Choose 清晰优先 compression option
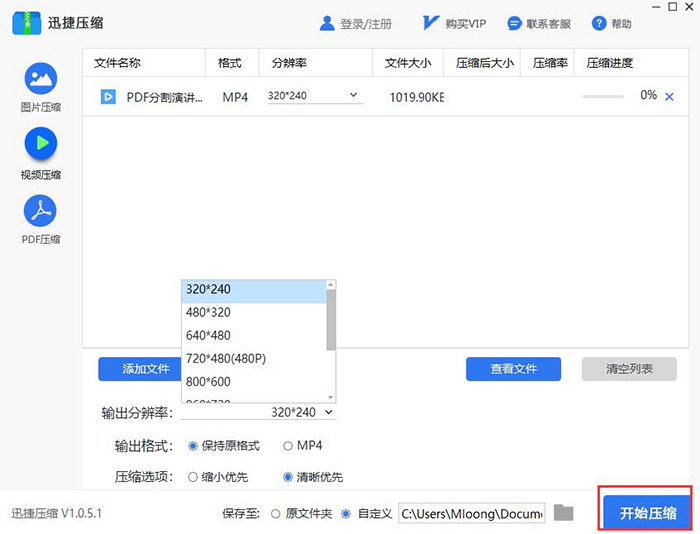Viewport: 700px width, 534px height. 288,477
